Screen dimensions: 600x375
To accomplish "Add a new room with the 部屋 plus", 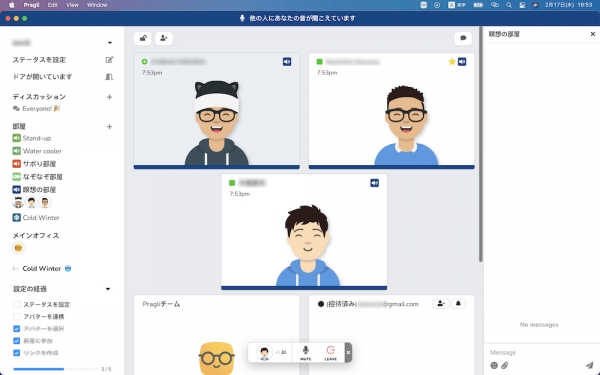I will (x=109, y=127).
